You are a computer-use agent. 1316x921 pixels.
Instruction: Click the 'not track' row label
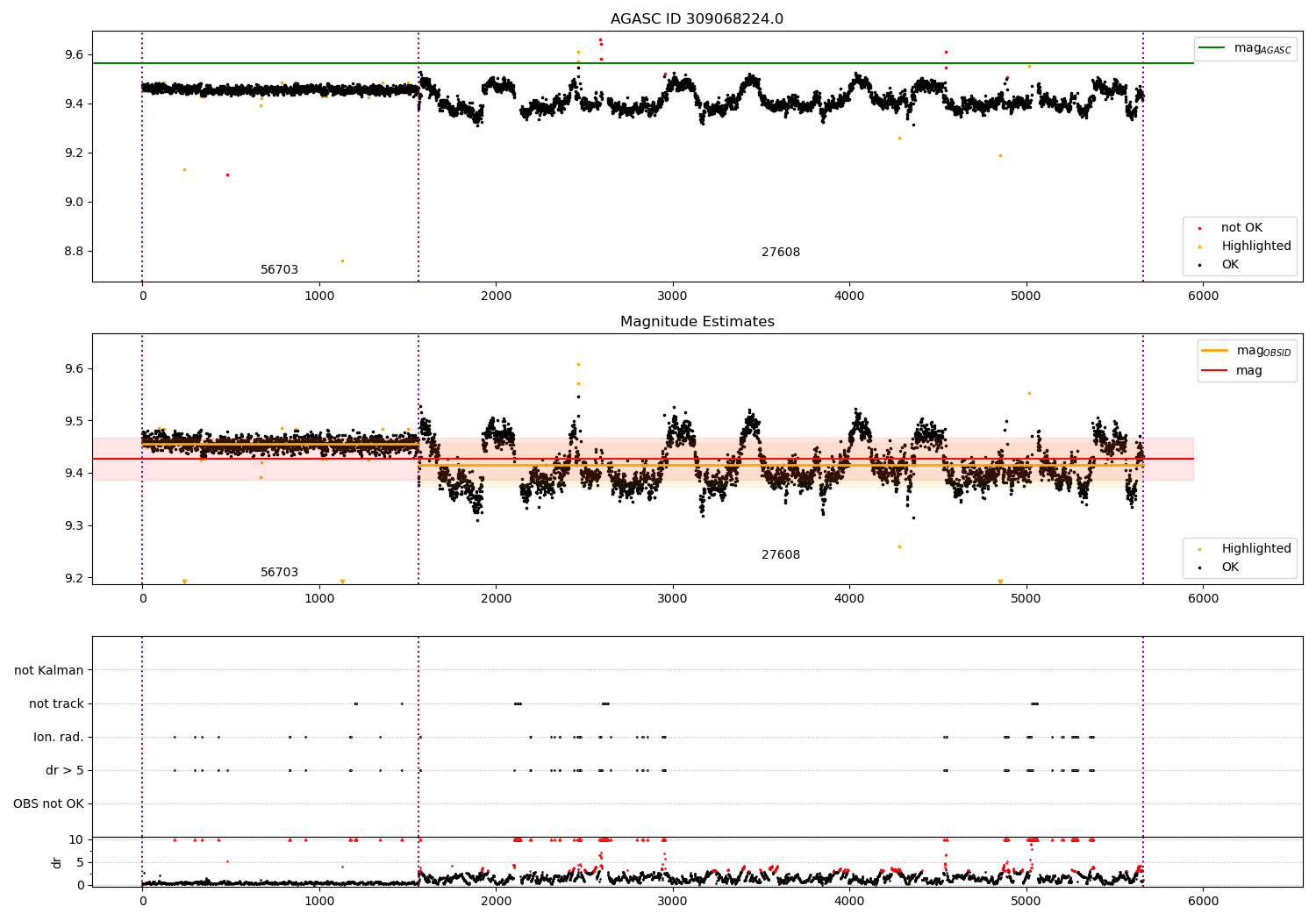pos(56,704)
